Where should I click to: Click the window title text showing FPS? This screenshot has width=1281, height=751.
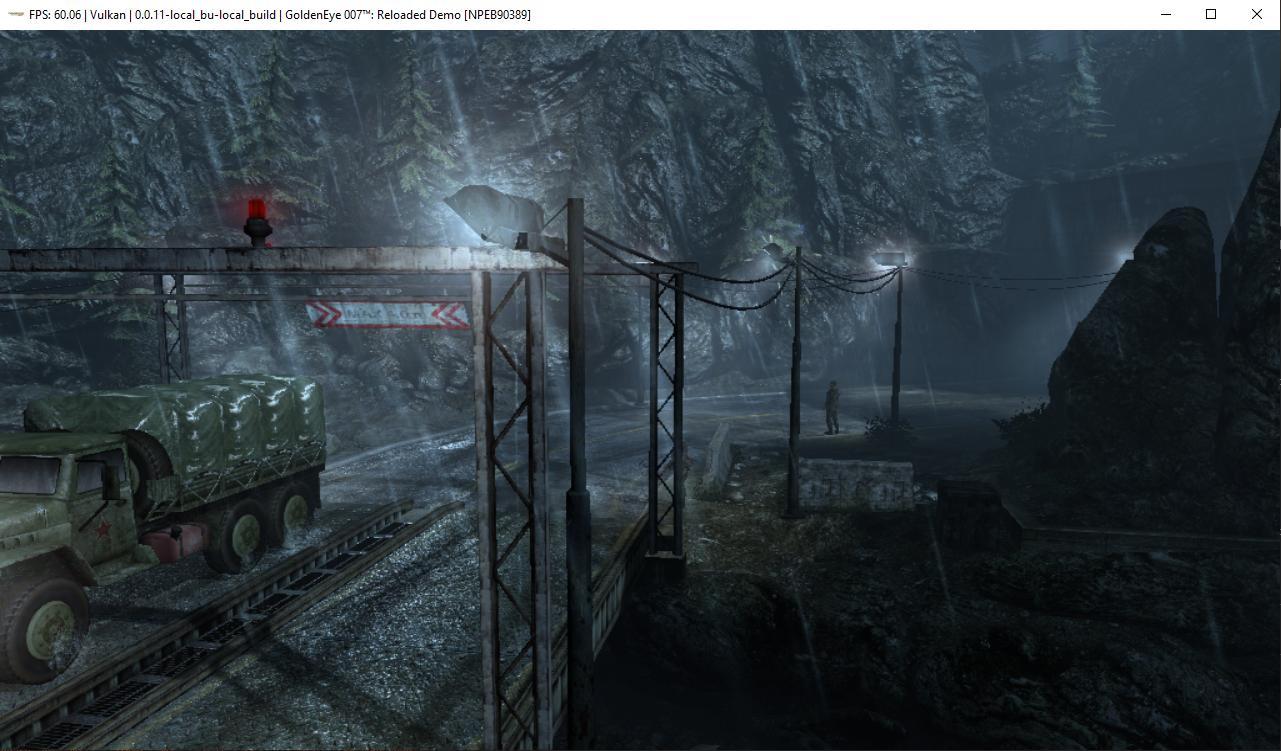click(x=280, y=15)
